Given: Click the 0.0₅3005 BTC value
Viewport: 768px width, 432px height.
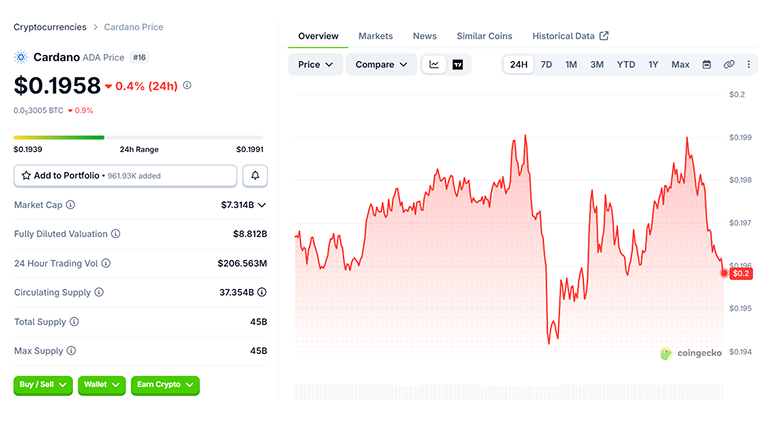Looking at the screenshot, I should [x=38, y=111].
